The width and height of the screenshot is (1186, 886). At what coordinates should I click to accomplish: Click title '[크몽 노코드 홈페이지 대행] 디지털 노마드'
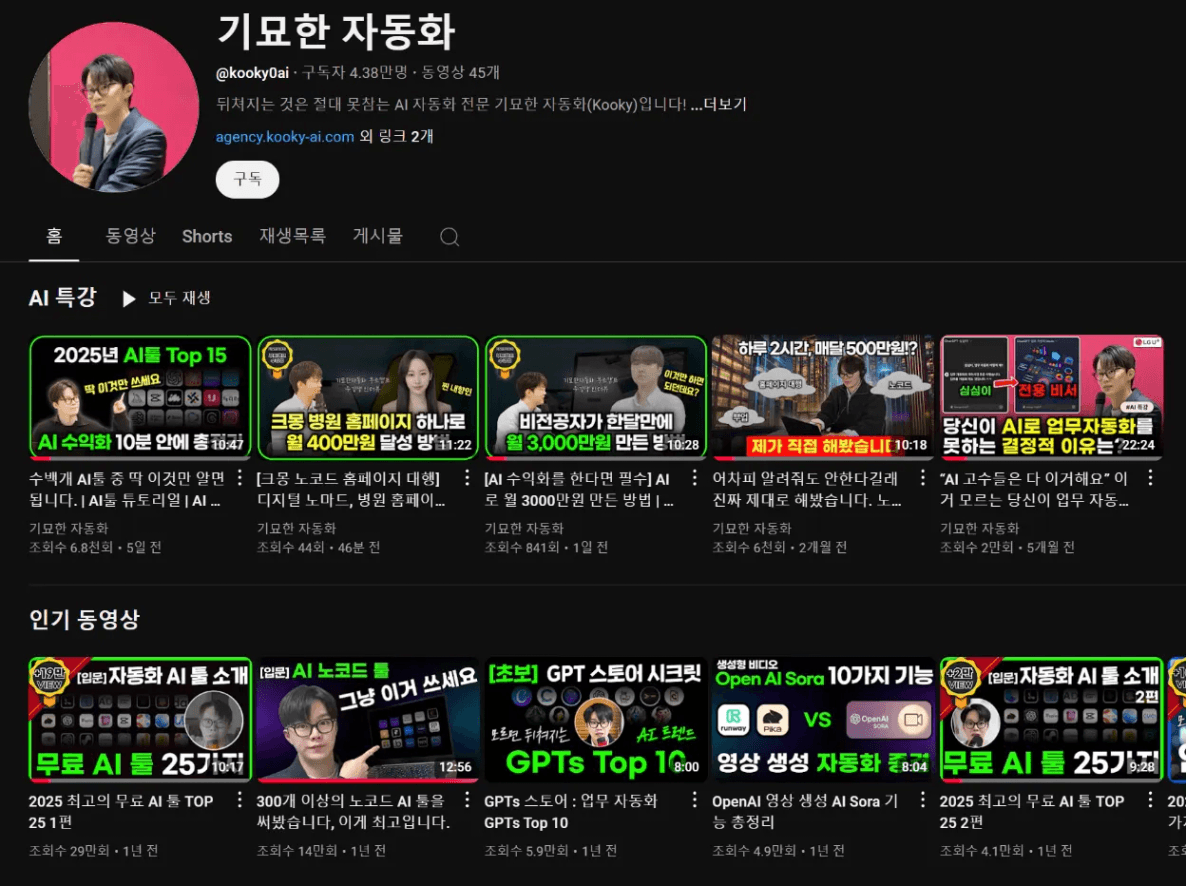pyautogui.click(x=350, y=490)
